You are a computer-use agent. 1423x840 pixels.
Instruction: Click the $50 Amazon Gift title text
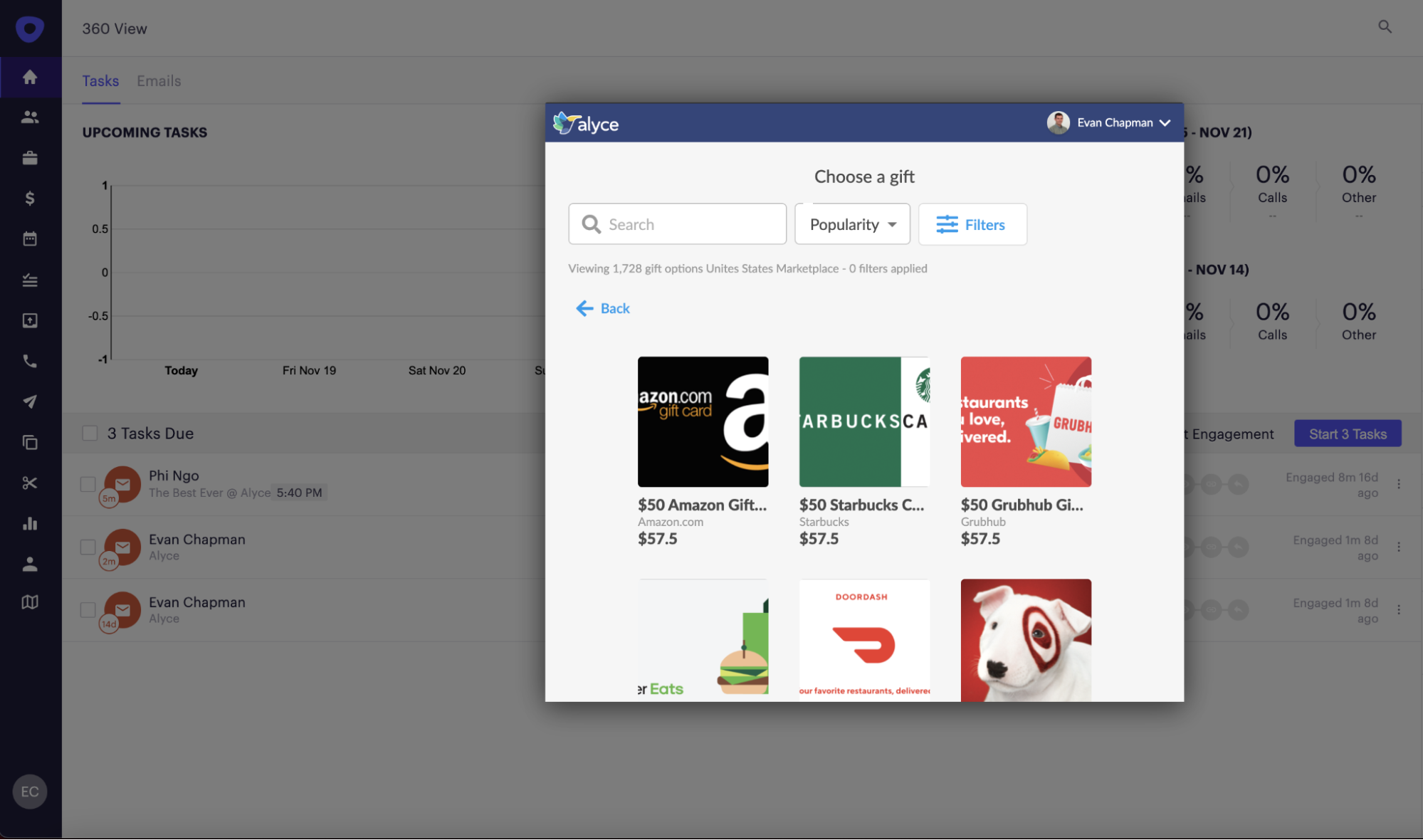pos(702,505)
